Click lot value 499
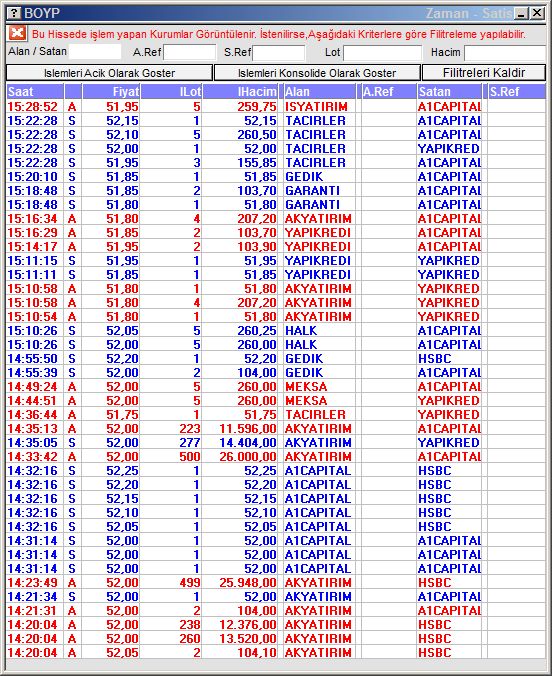Screen dimensions: 552x676 point(190,583)
